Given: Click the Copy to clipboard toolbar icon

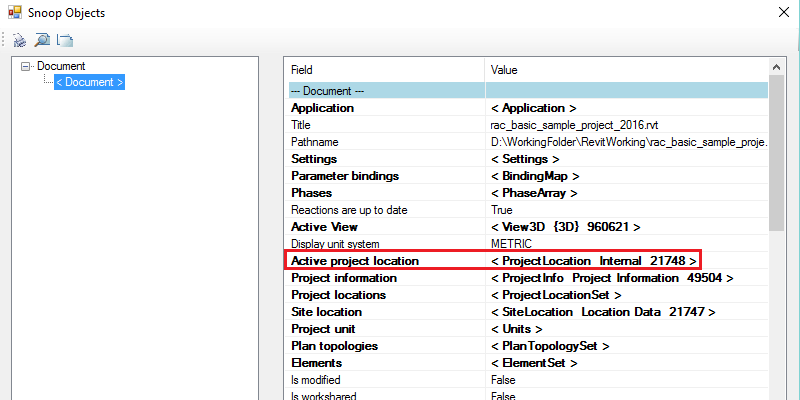Looking at the screenshot, I should coord(65,40).
